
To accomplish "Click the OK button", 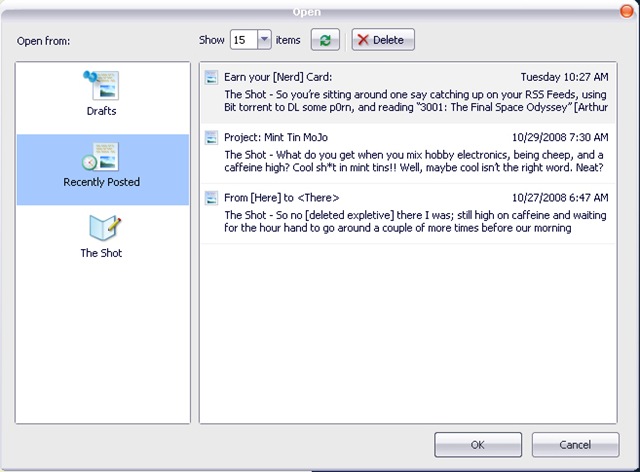I will point(478,445).
